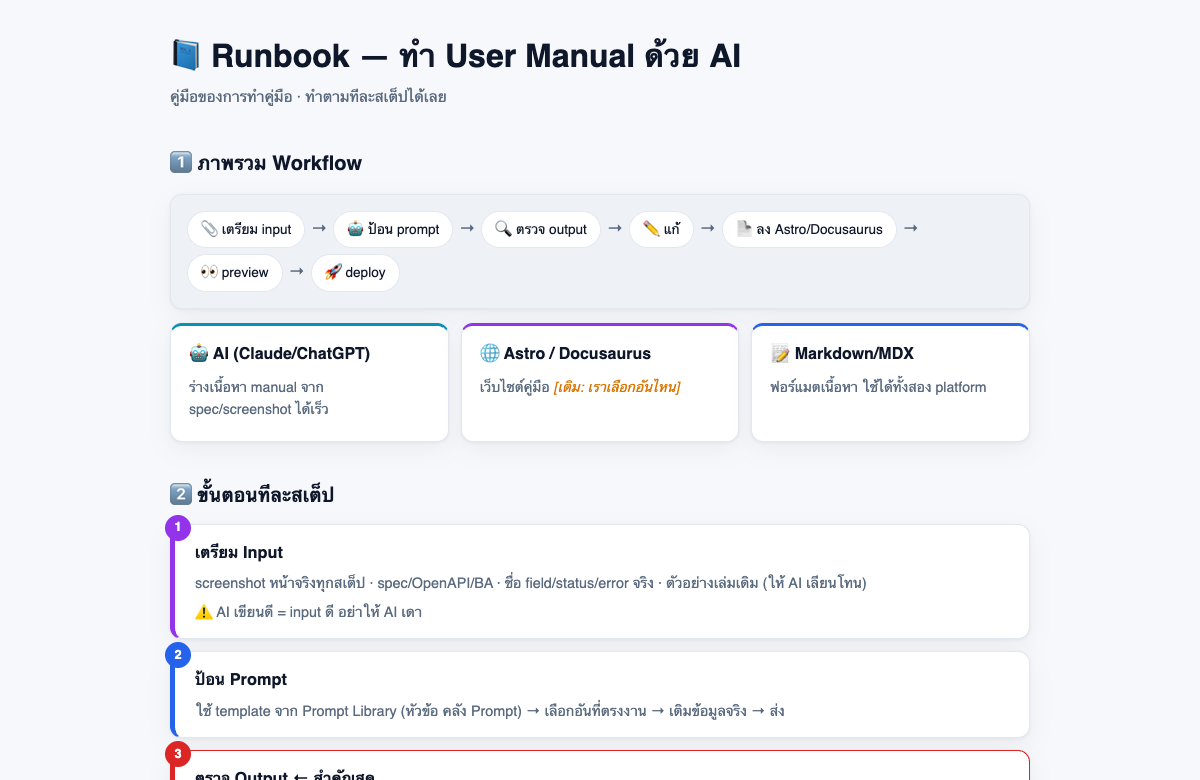
Task: Click the number 1 keycap beside ภาพรวม Workflow
Action: point(181,162)
